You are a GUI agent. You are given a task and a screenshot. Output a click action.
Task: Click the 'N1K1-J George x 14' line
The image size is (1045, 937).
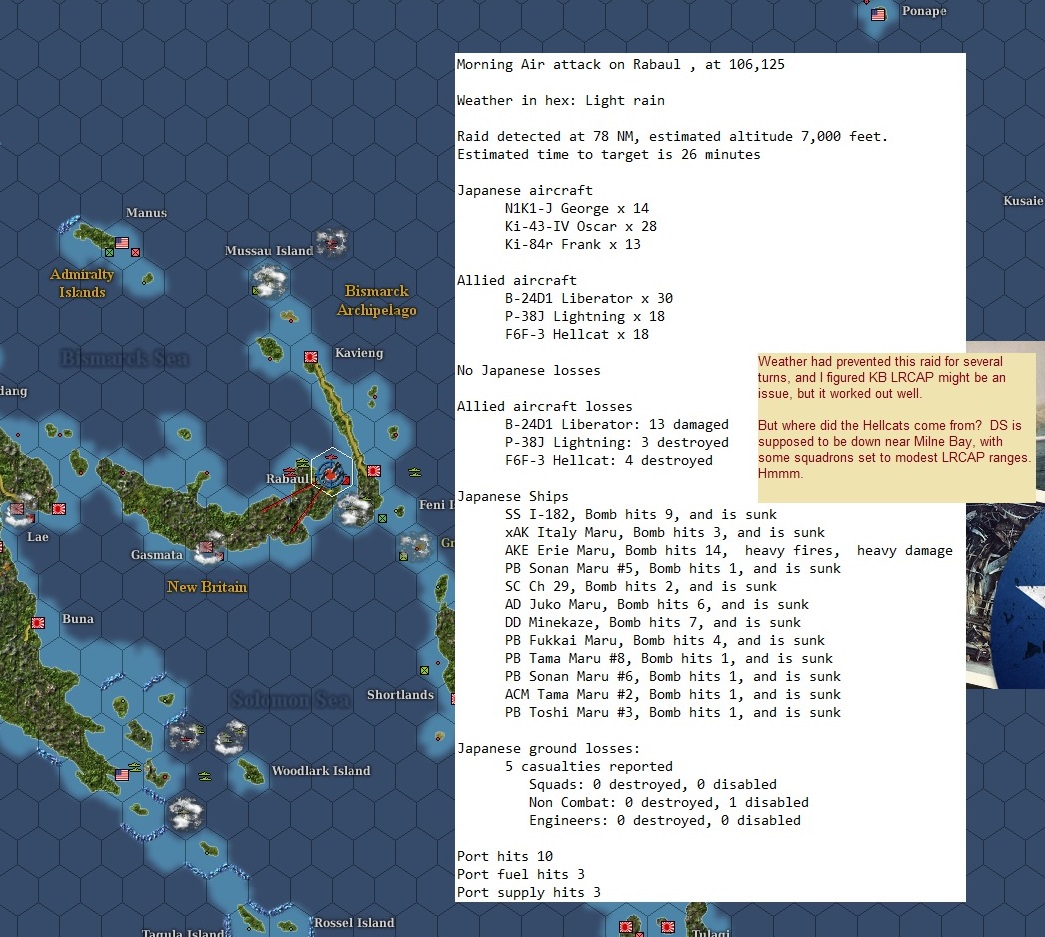tap(576, 209)
